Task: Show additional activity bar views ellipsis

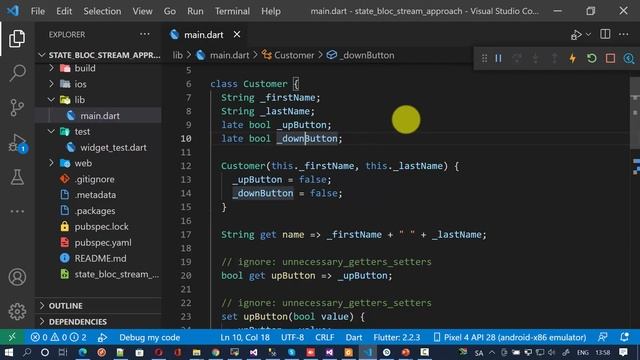Action: [x=17, y=211]
